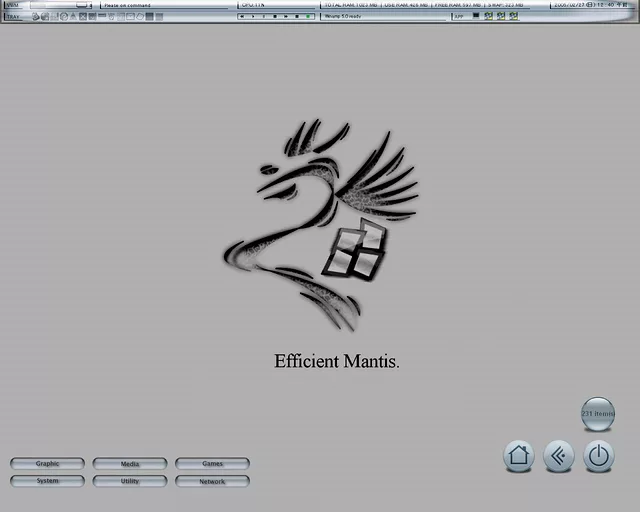Open the Utility category
The image size is (640, 512).
point(130,481)
